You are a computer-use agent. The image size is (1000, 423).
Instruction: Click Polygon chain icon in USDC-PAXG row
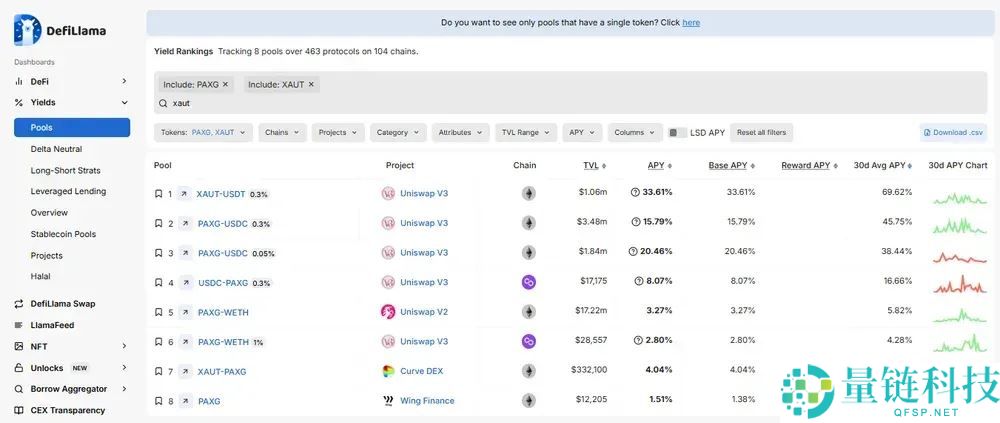[528, 283]
